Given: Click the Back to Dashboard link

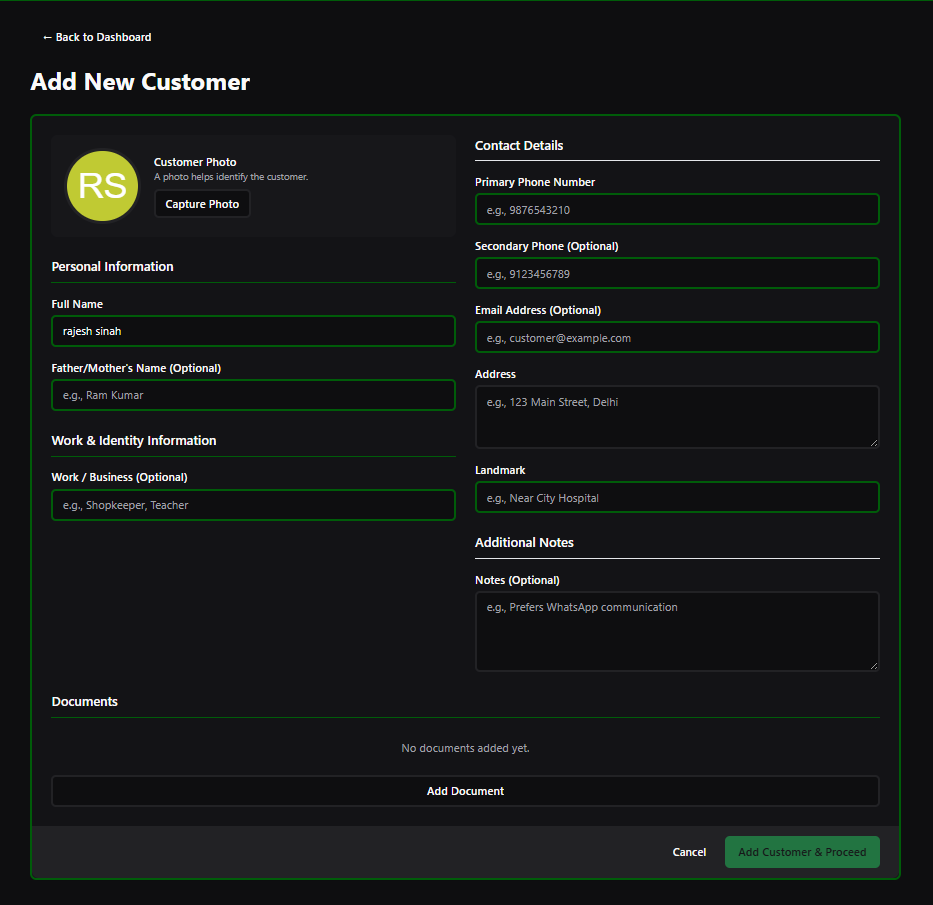Looking at the screenshot, I should tap(97, 37).
